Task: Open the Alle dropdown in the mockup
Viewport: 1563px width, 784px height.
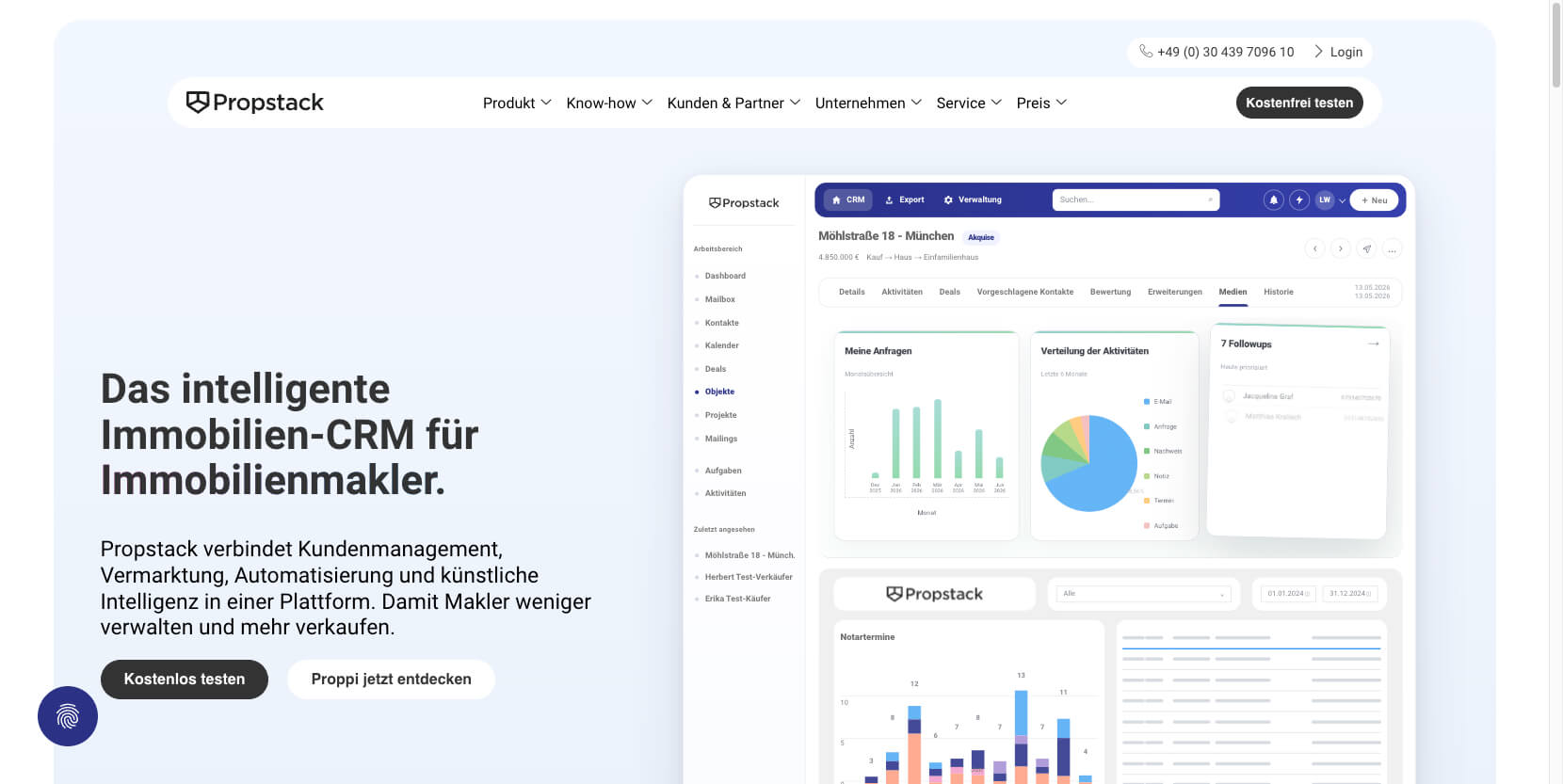Action: tap(1143, 594)
